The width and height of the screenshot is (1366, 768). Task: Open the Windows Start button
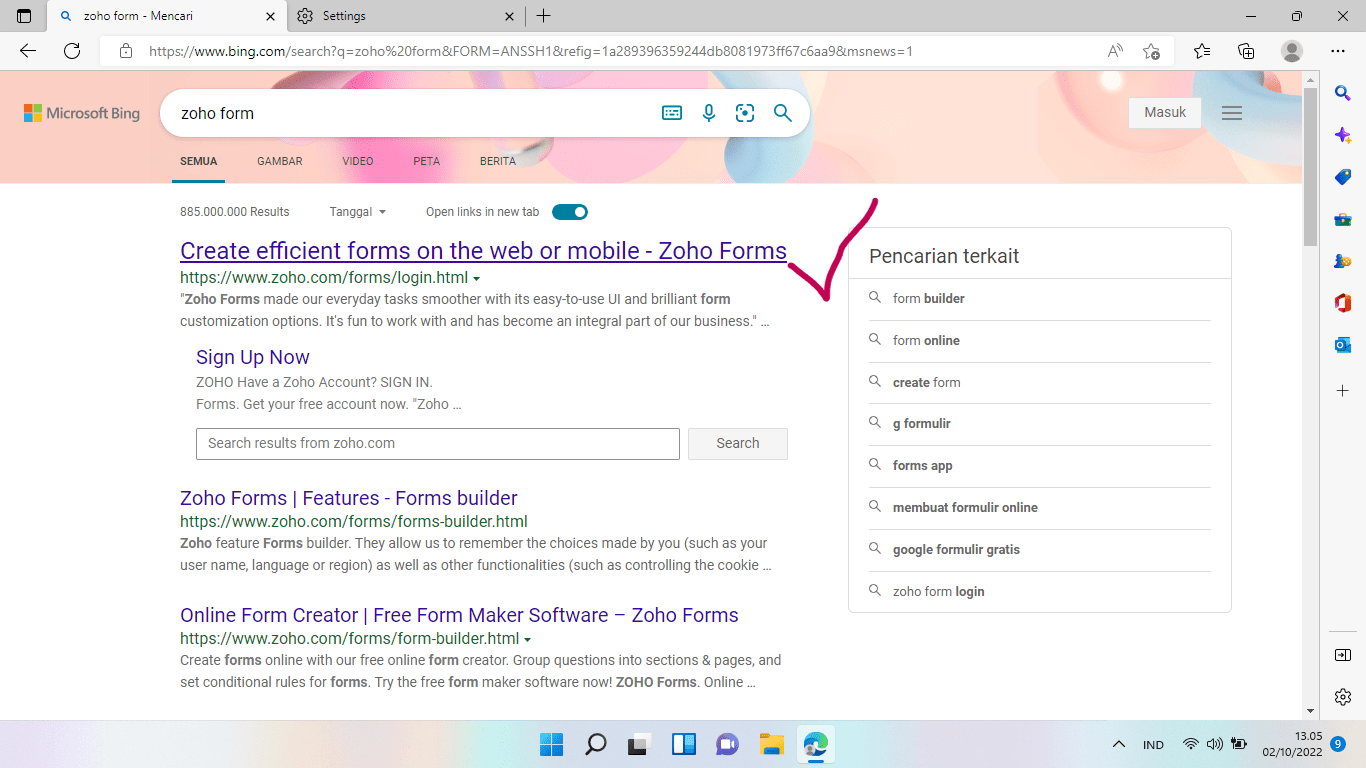coord(552,744)
